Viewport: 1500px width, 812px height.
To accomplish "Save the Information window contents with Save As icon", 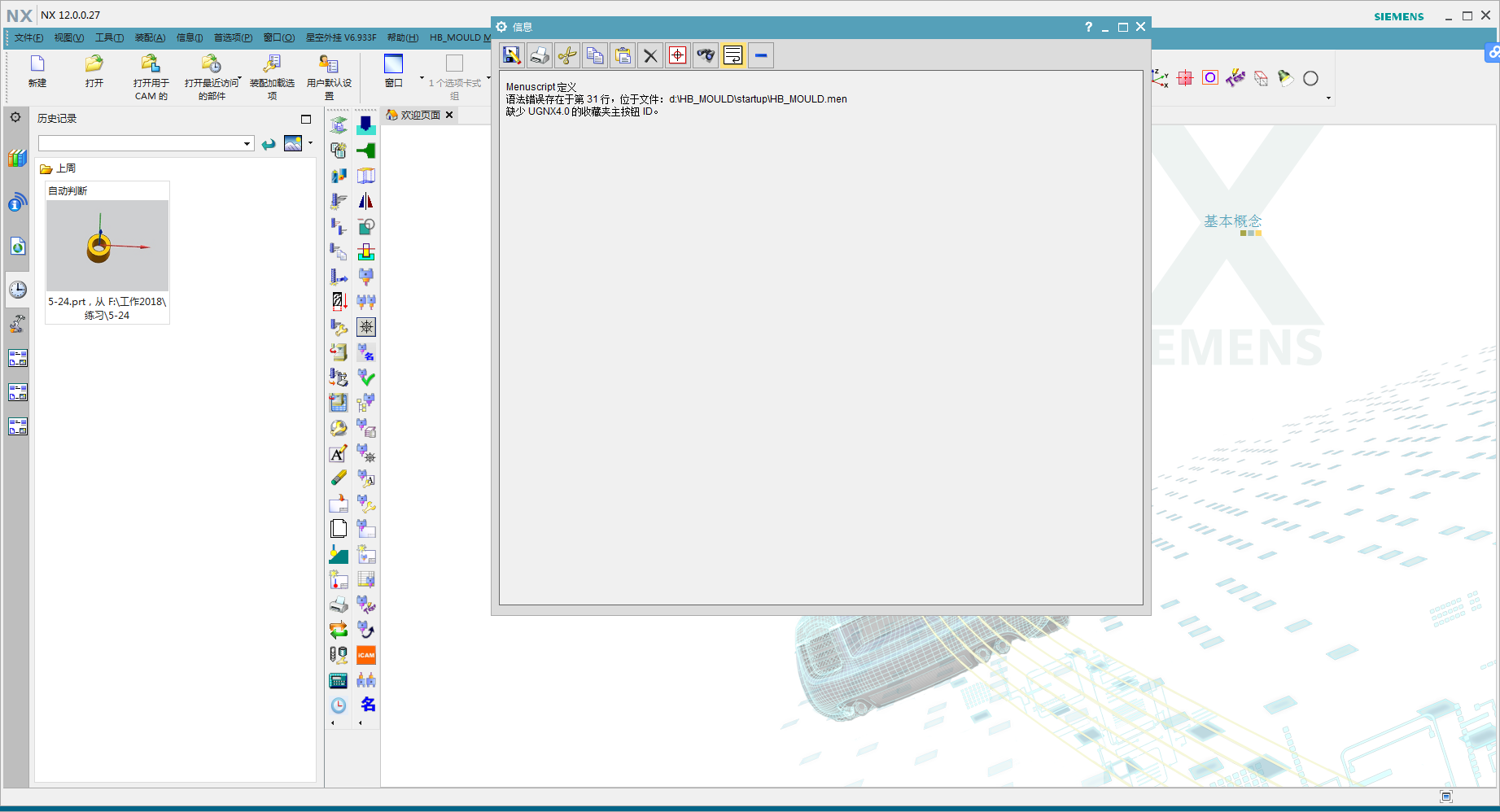I will pyautogui.click(x=512, y=55).
